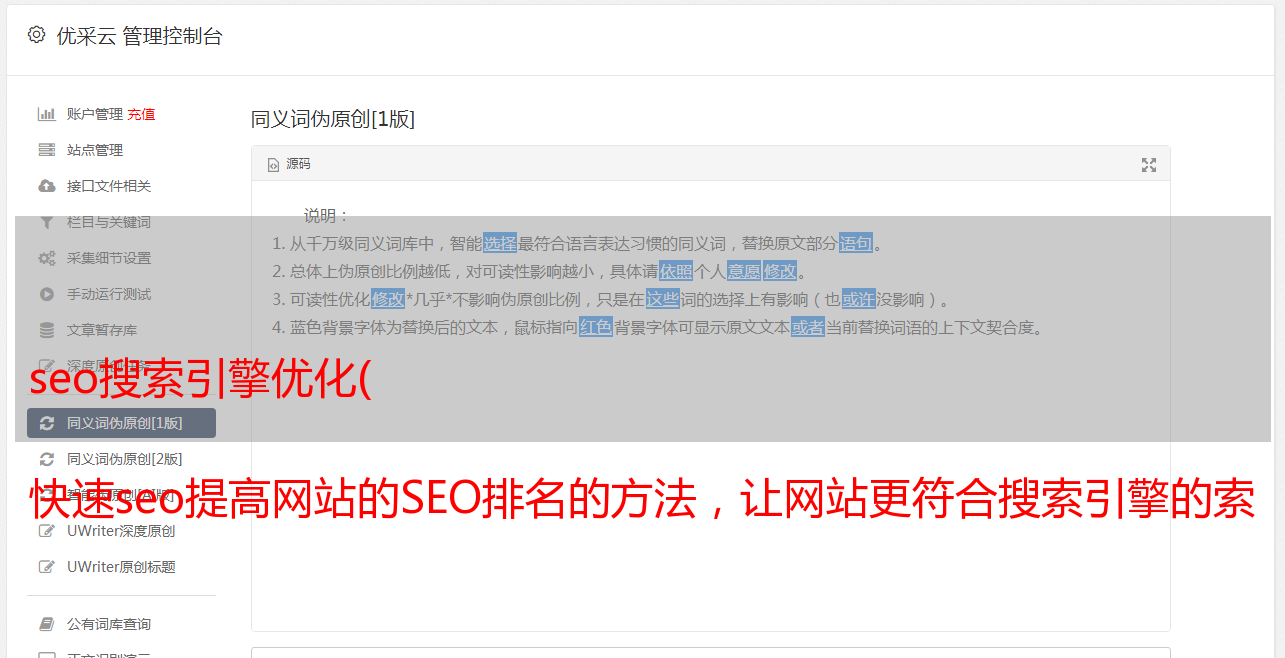Image resolution: width=1285 pixels, height=658 pixels.
Task: Open 账户管理 bar chart icon
Action: pos(46,114)
